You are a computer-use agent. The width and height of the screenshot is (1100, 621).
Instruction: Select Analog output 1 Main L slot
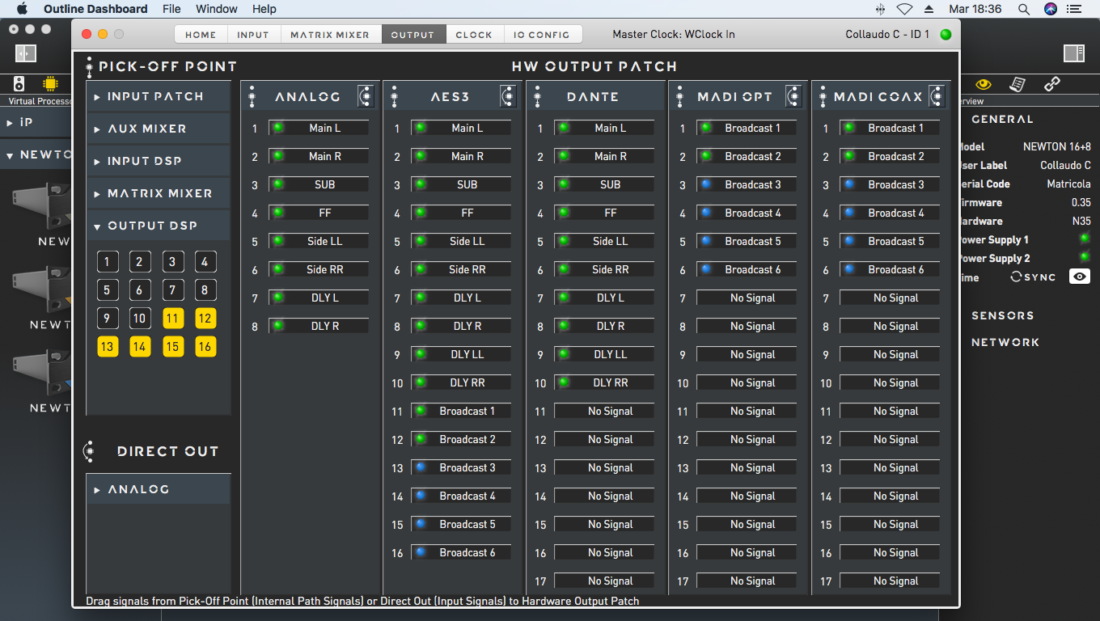coord(318,128)
